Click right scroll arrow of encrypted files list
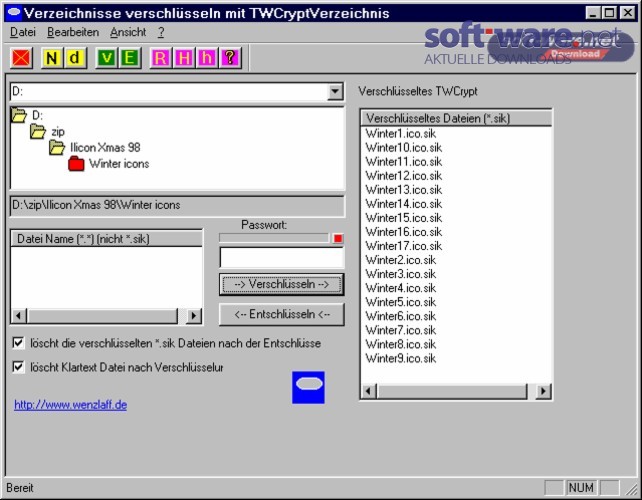Image resolution: width=642 pixels, height=500 pixels. tap(543, 391)
